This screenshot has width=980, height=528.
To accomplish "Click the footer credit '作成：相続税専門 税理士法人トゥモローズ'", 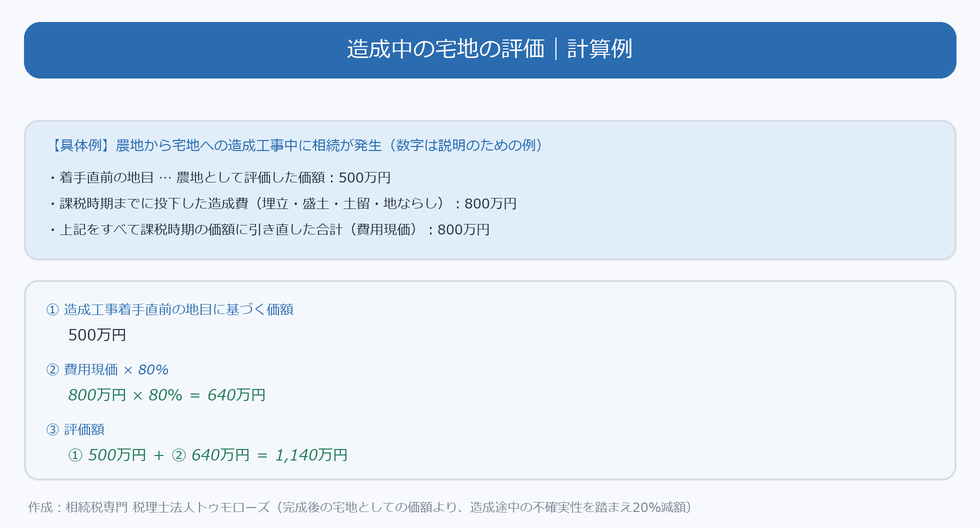I will (x=149, y=507).
